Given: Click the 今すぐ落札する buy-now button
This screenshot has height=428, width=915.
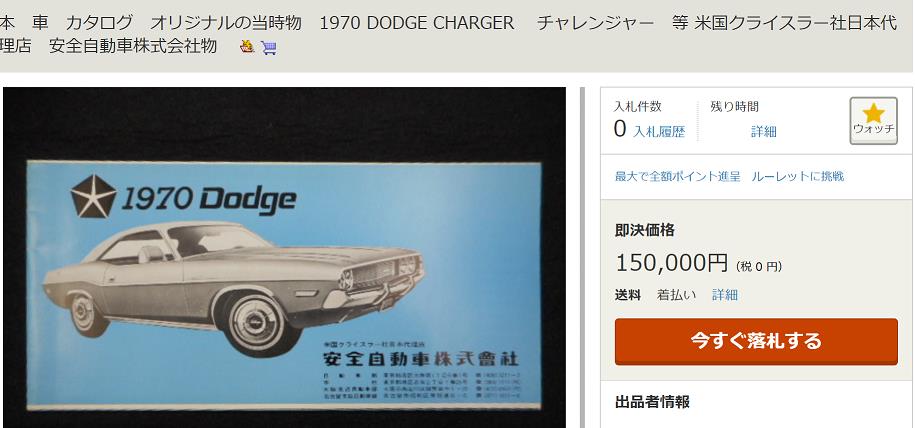Looking at the screenshot, I should [x=756, y=342].
